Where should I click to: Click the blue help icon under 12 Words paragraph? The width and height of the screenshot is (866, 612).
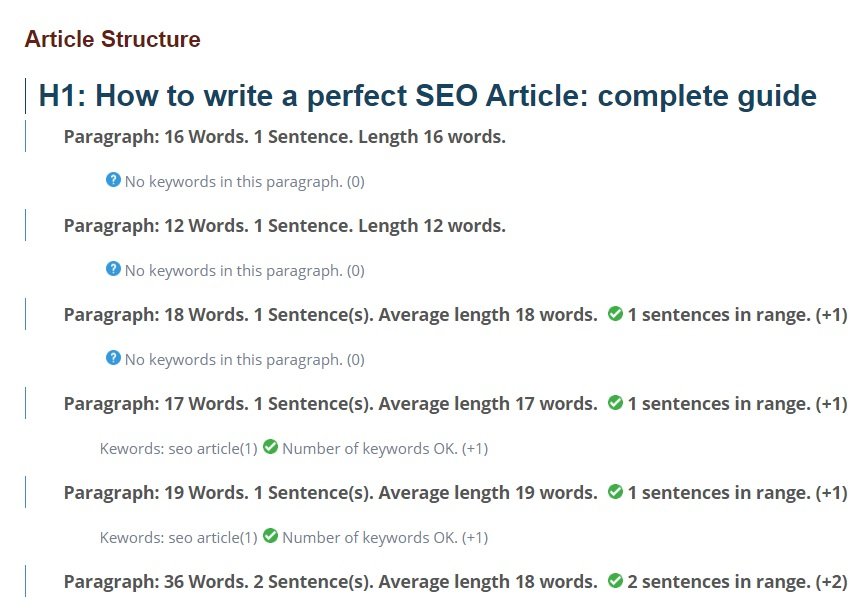click(113, 269)
